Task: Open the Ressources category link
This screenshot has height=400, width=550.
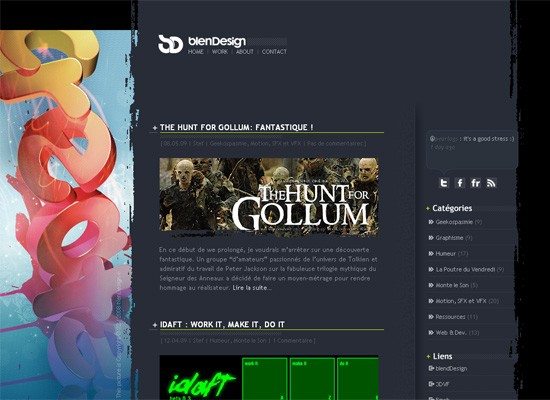Action: pos(450,317)
